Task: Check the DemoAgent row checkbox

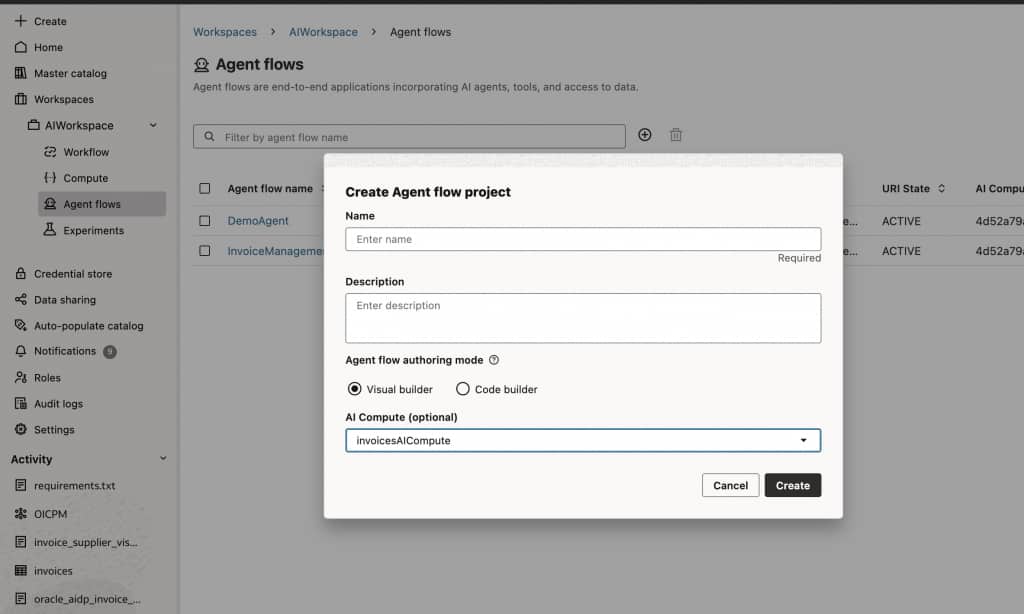Action: [x=204, y=221]
